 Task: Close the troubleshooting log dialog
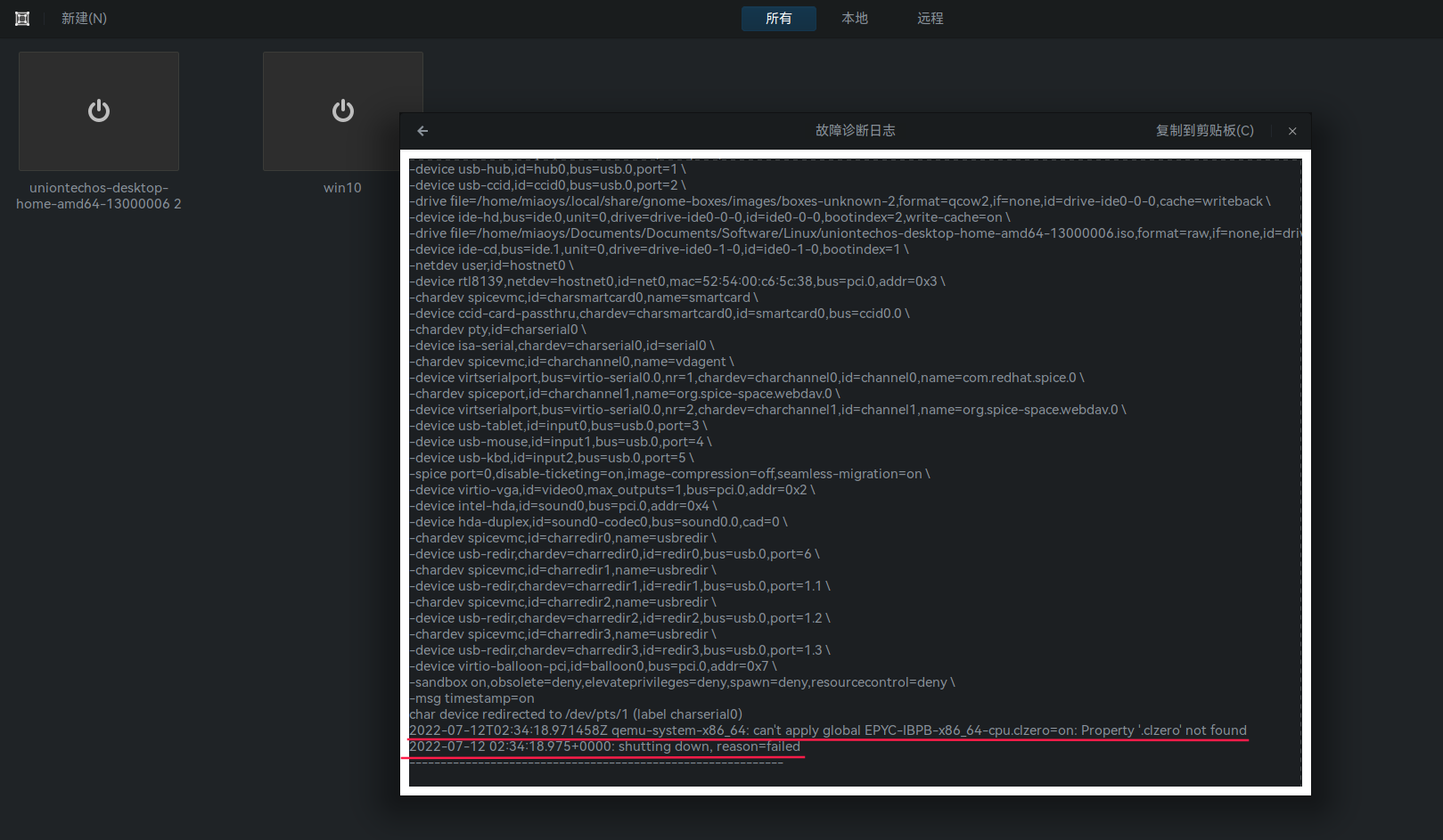point(1292,131)
